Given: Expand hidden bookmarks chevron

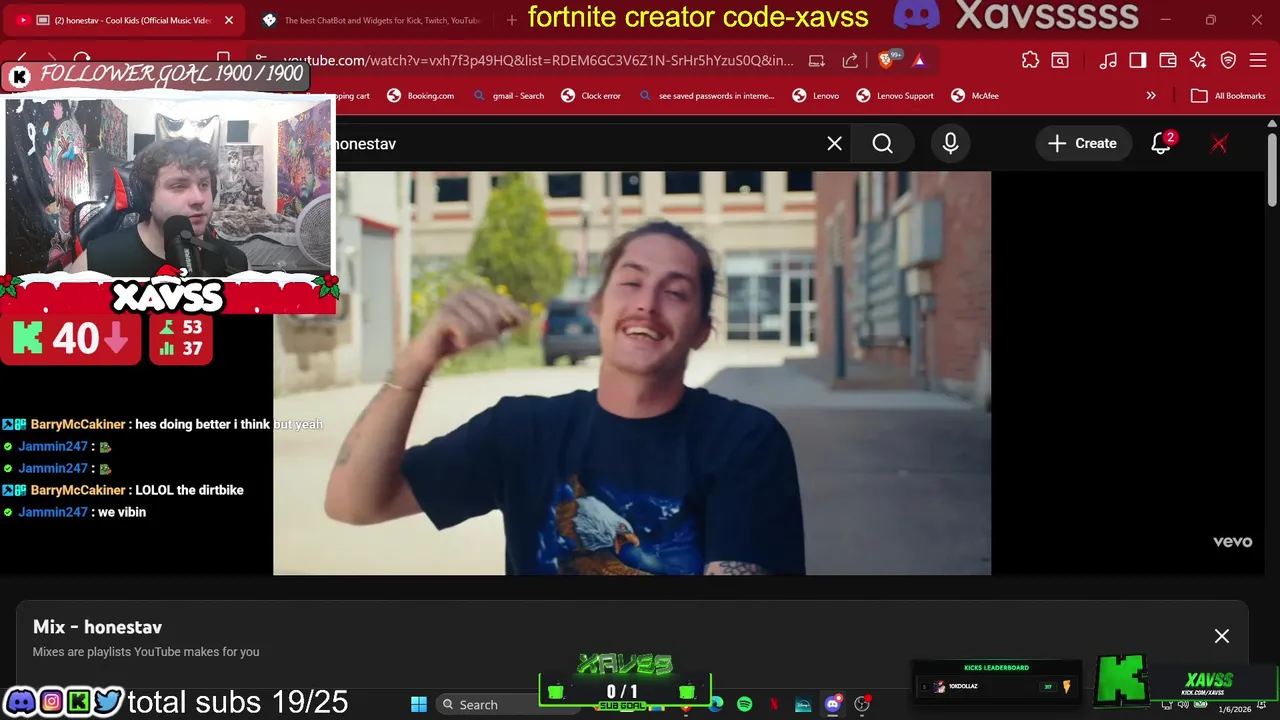Looking at the screenshot, I should click(x=1151, y=96).
